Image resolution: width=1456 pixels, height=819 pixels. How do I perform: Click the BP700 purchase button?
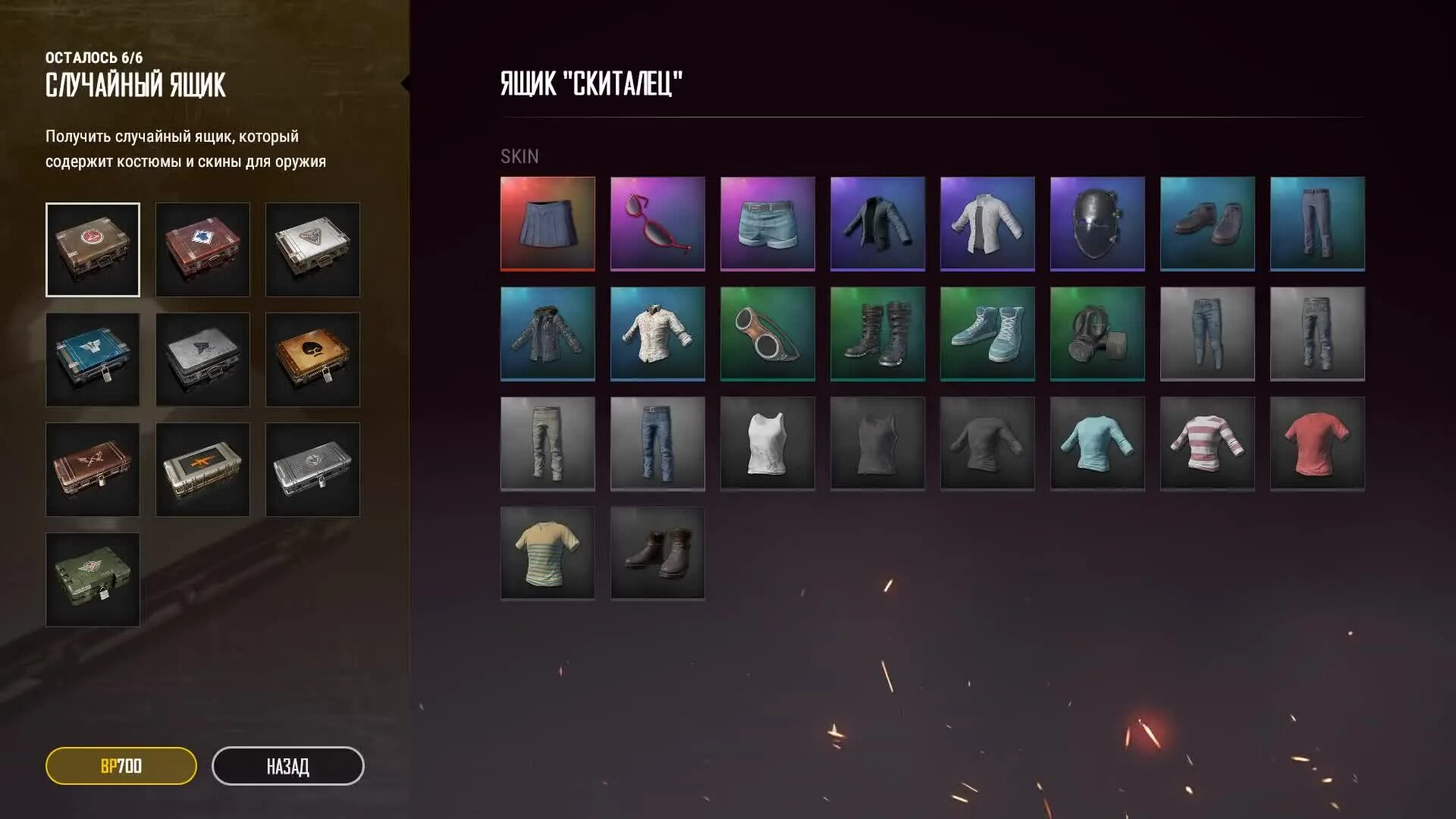coord(121,766)
